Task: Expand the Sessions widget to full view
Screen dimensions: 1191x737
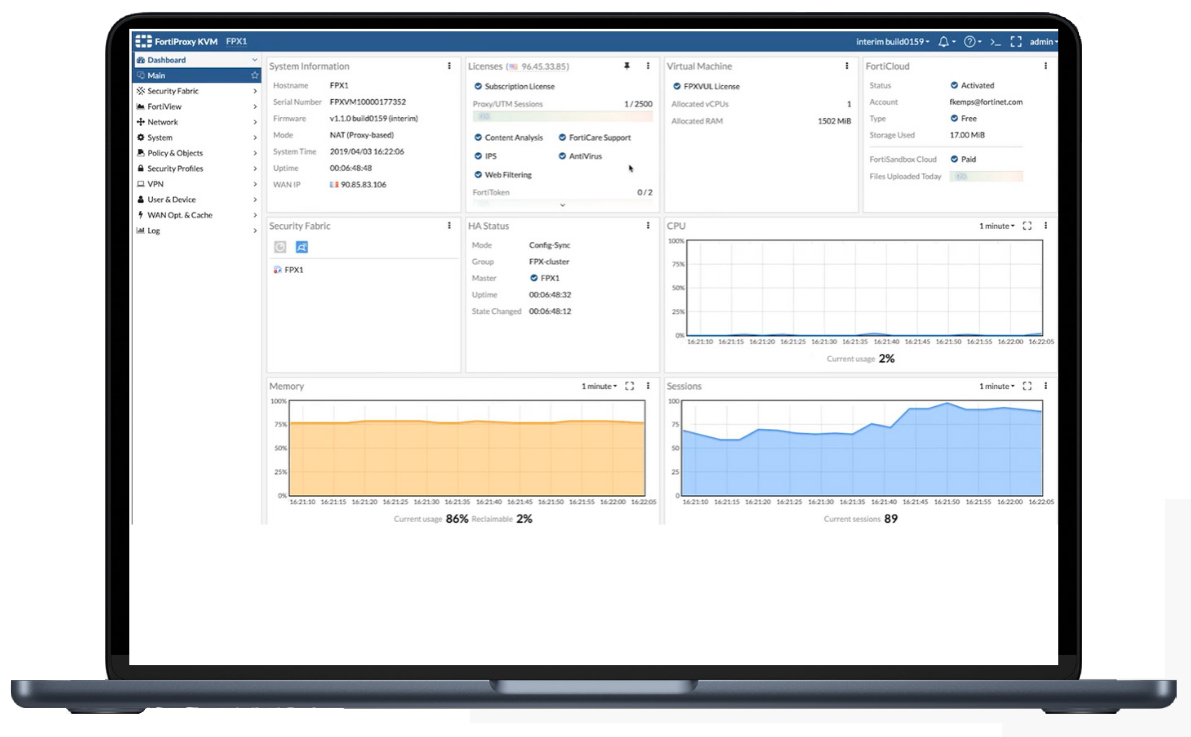Action: (1027, 386)
